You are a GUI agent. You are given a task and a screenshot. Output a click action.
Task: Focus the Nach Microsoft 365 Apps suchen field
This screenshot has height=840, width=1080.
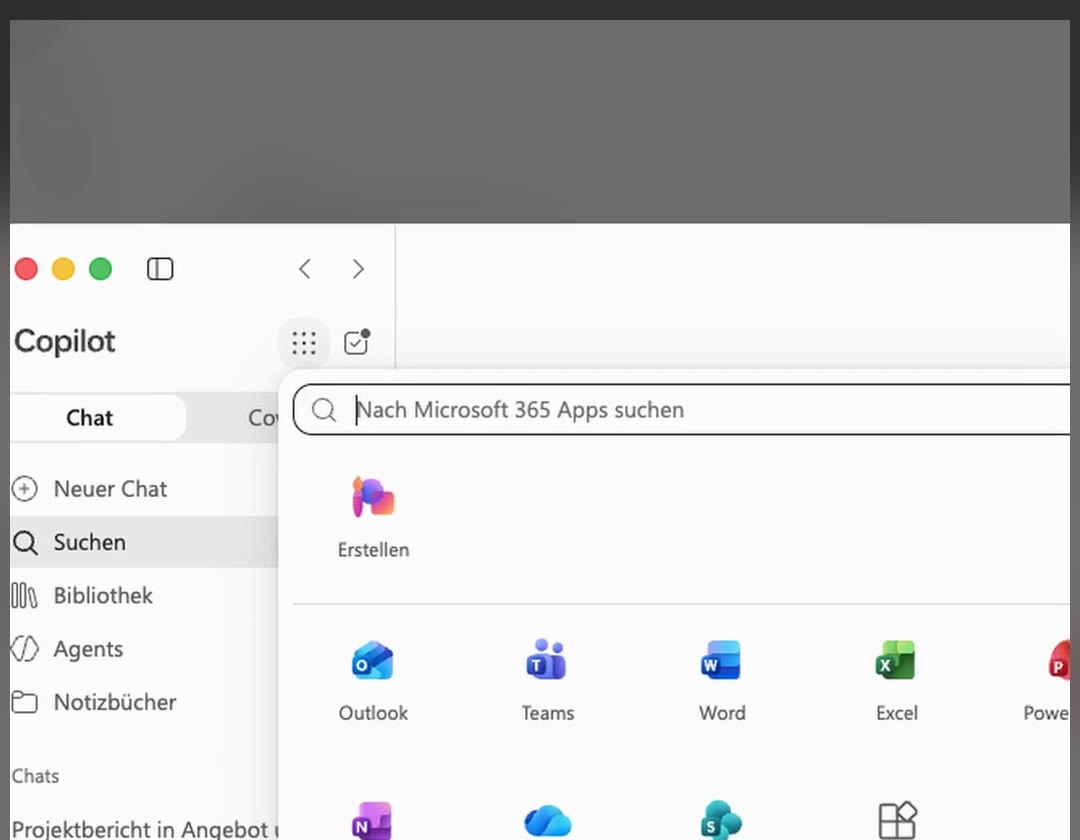[681, 410]
